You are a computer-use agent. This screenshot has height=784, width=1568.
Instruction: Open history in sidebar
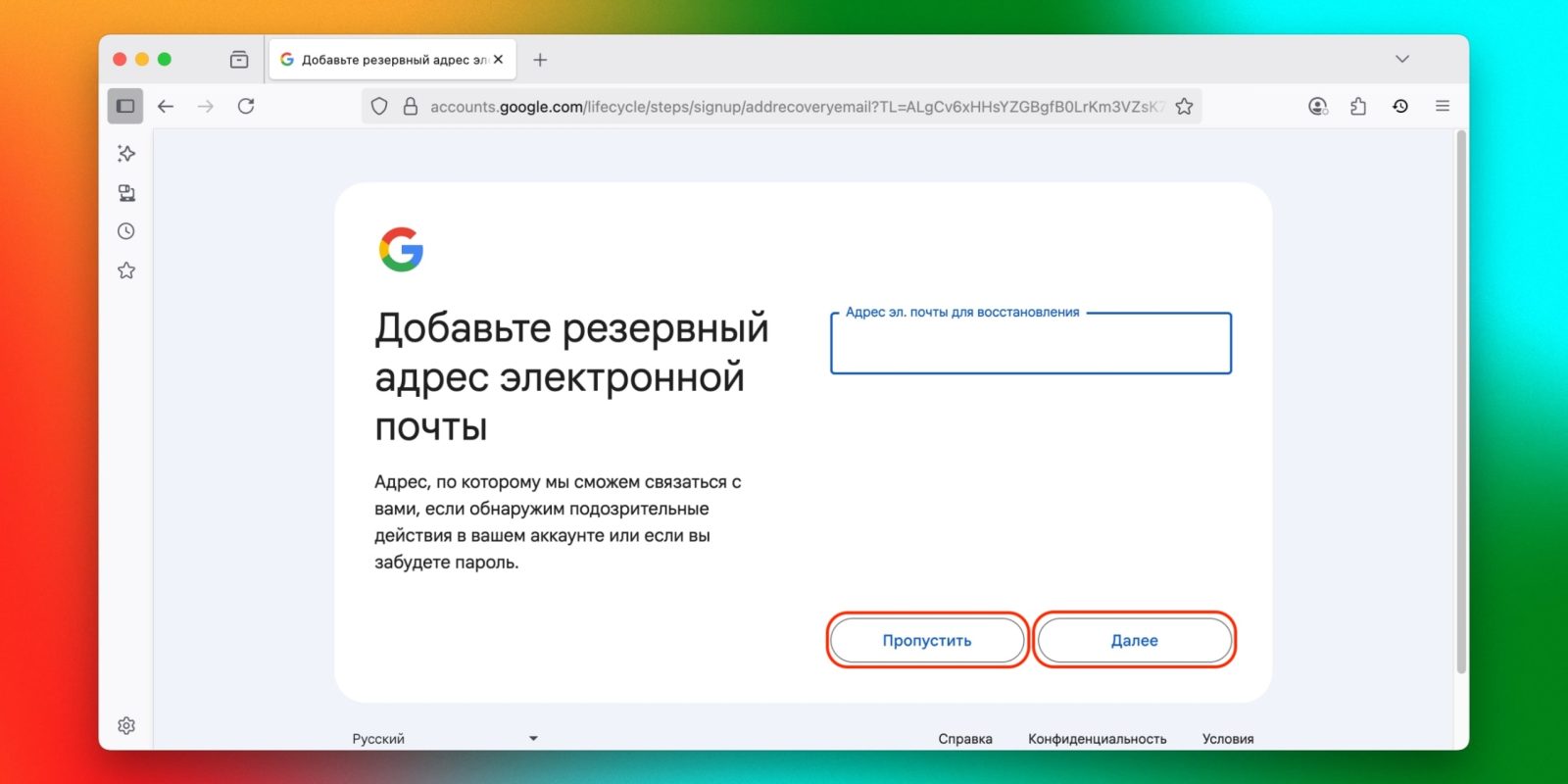pos(126,231)
